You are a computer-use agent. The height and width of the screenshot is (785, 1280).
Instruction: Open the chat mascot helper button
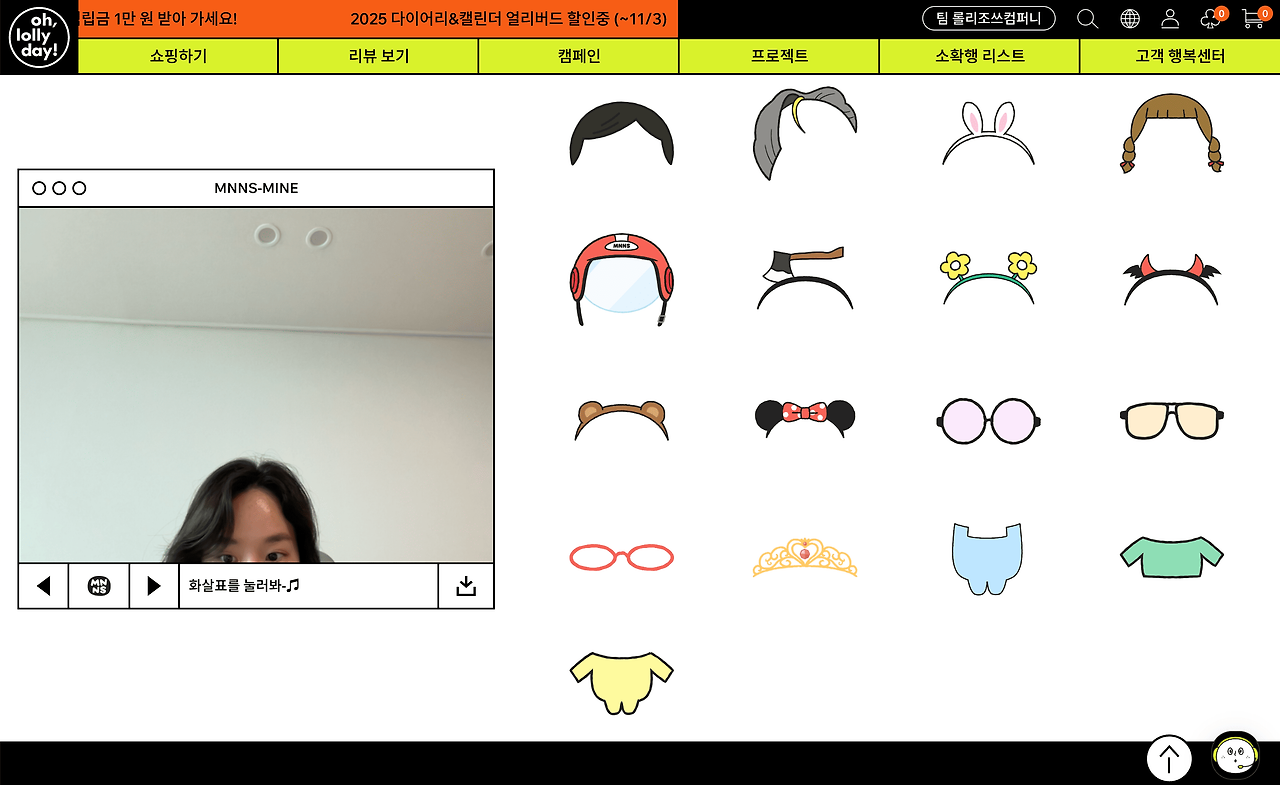click(x=1236, y=756)
